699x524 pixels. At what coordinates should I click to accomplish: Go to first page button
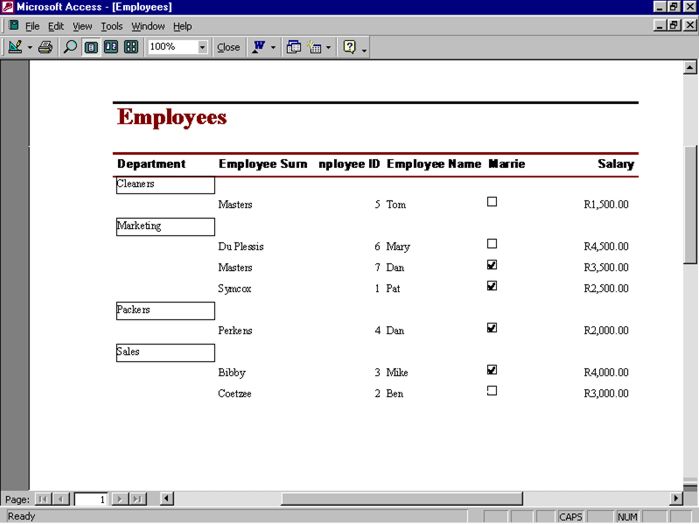(x=43, y=499)
